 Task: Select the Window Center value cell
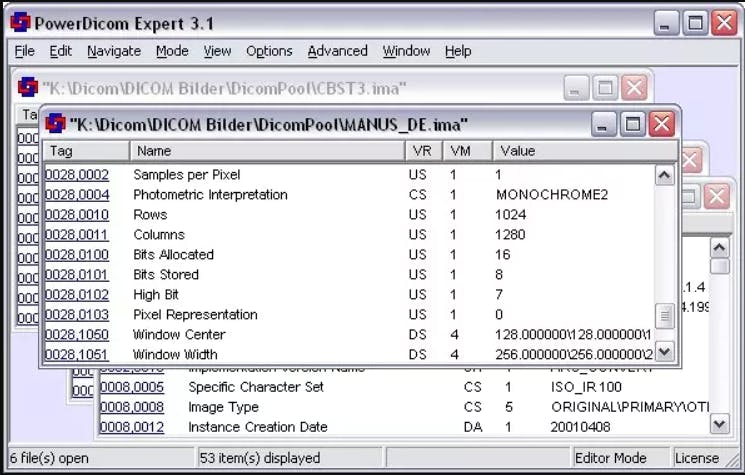click(x=573, y=334)
